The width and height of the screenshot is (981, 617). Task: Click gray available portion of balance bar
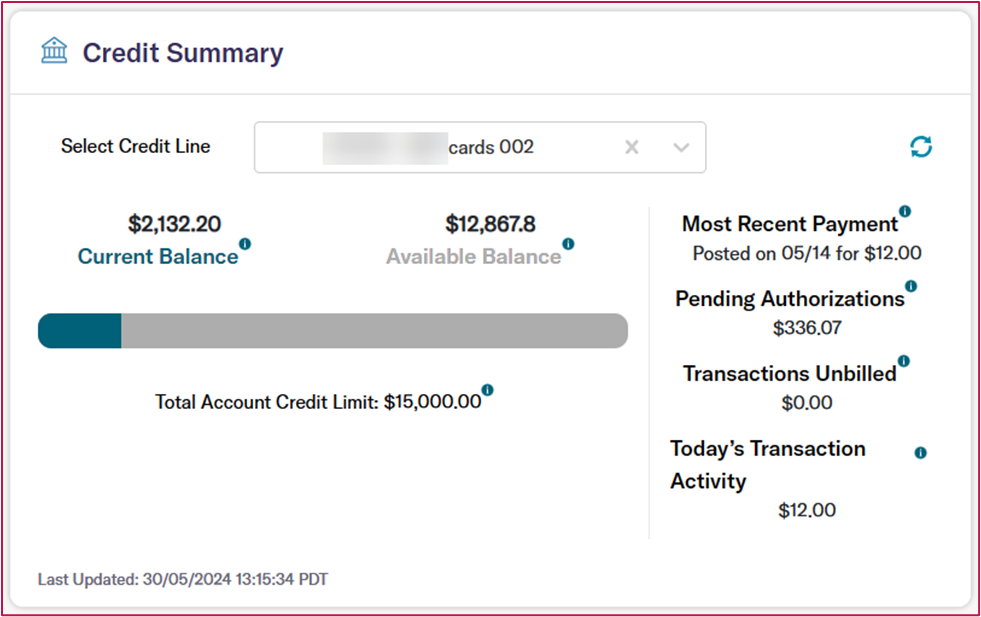tap(374, 331)
